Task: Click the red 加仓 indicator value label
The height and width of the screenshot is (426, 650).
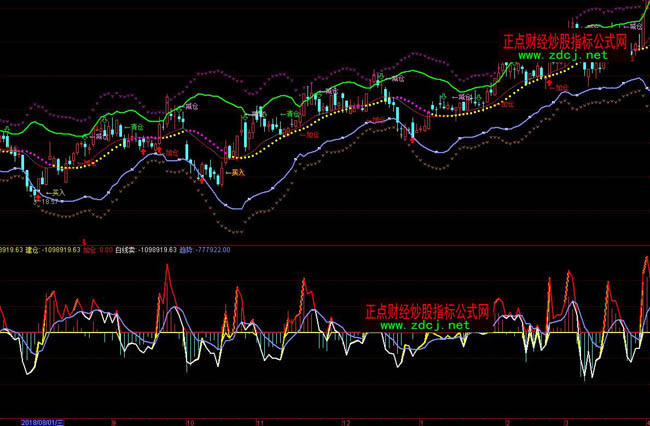Action: click(90, 249)
